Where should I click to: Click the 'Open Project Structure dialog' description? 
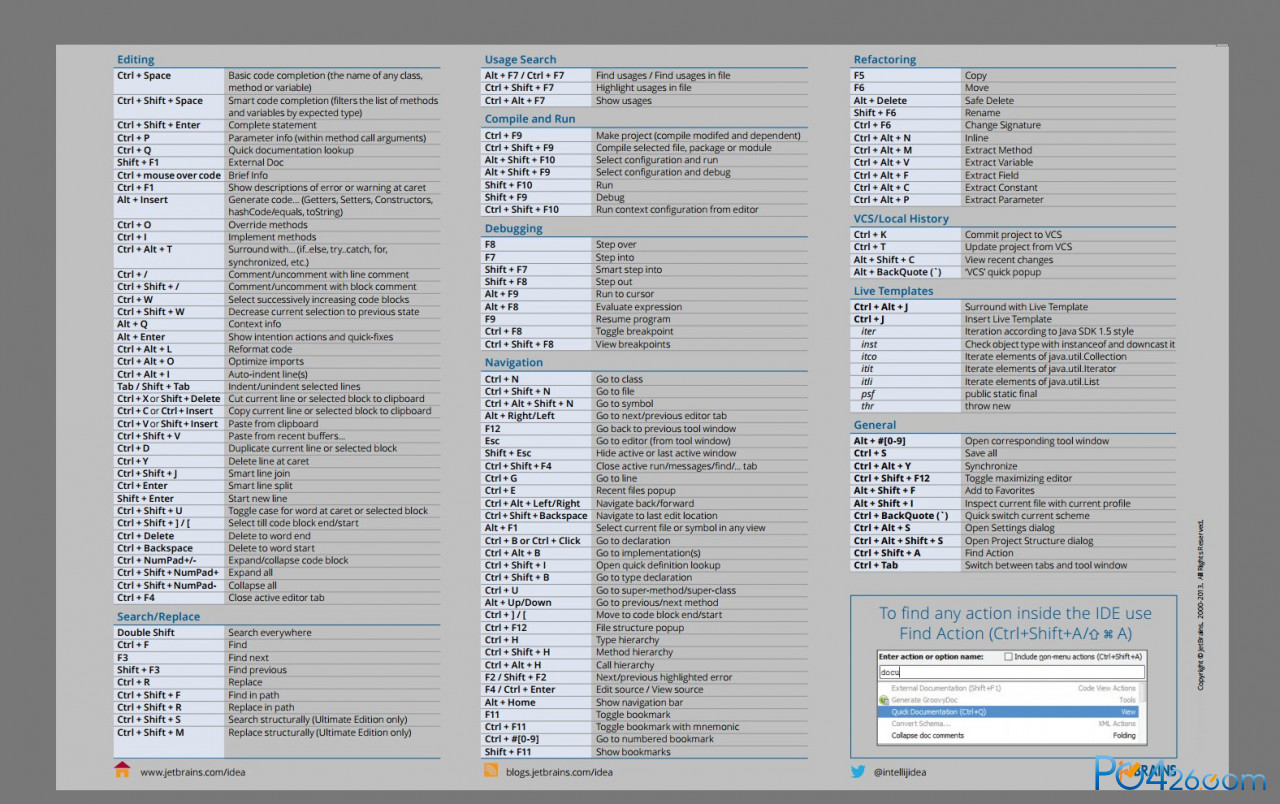coord(1029,541)
